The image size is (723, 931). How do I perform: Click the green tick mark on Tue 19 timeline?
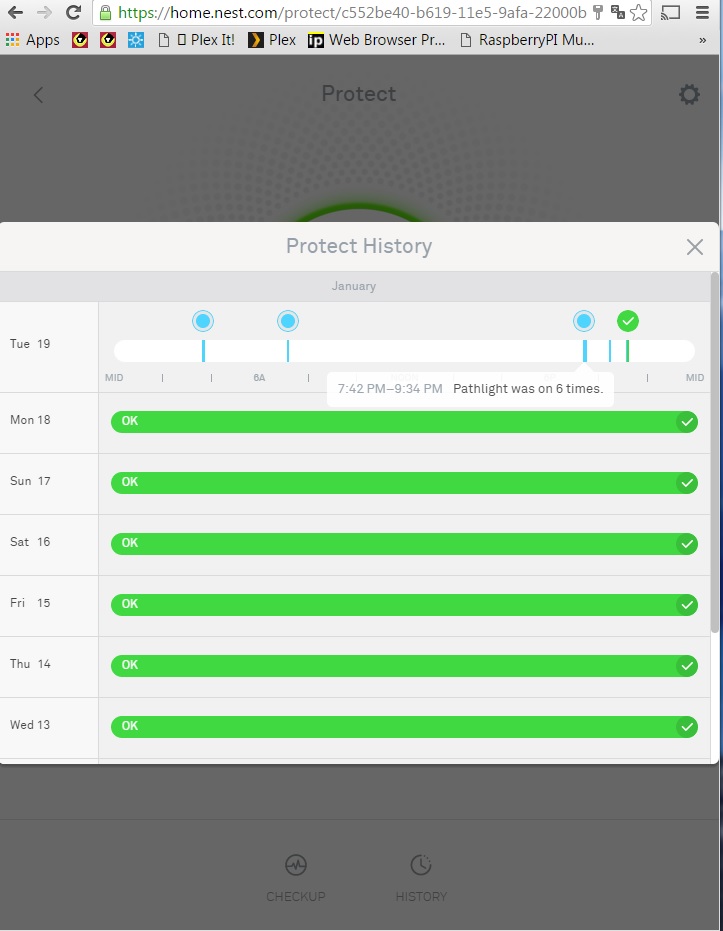[627, 351]
